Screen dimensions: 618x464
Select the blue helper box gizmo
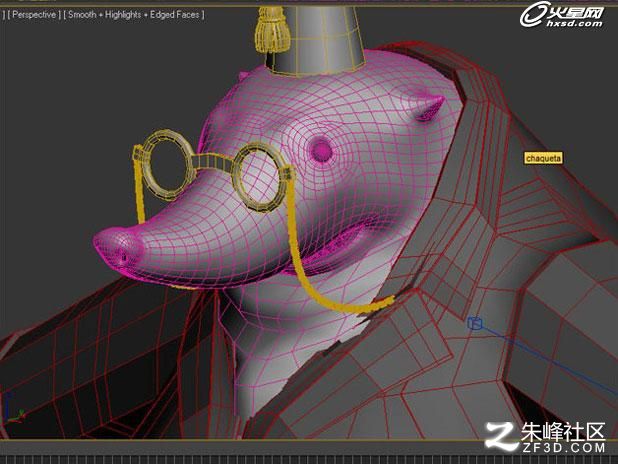pyautogui.click(x=475, y=323)
